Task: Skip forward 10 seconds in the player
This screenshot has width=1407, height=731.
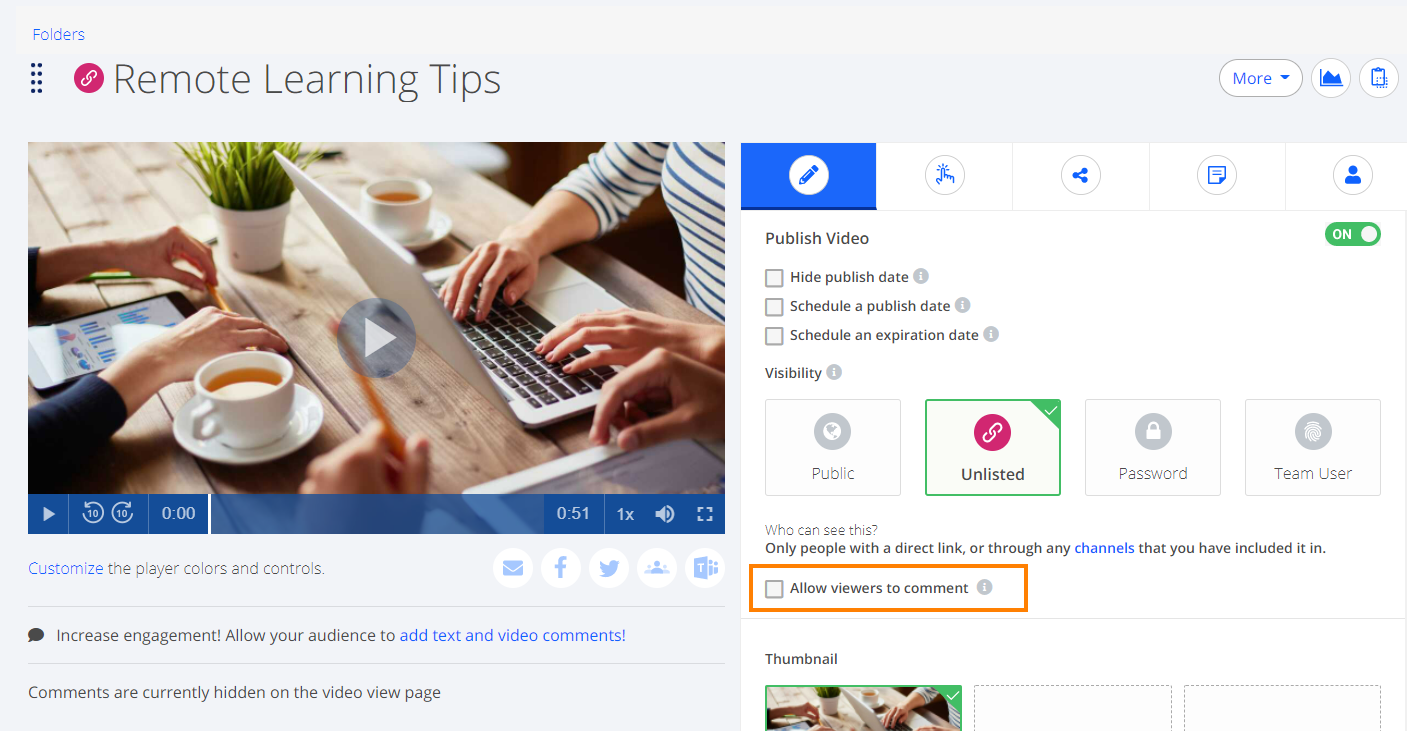Action: click(122, 514)
